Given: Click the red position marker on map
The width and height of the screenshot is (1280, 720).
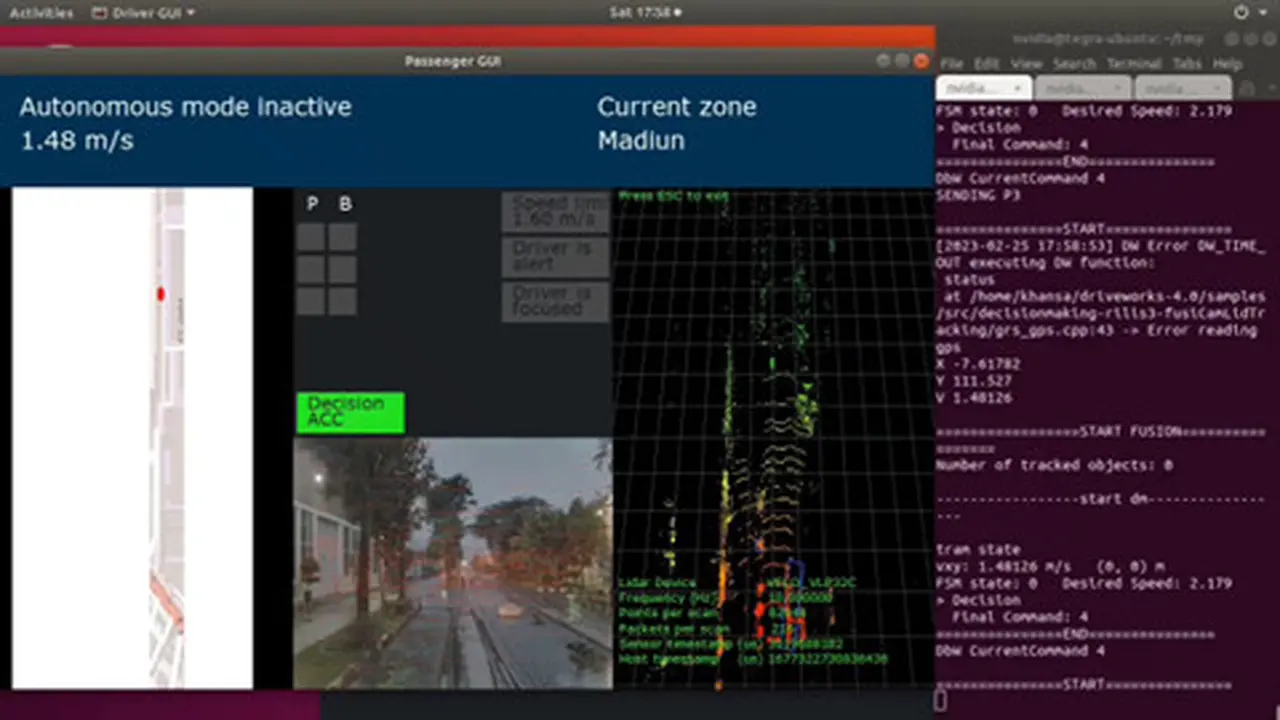Looking at the screenshot, I should coord(160,294).
